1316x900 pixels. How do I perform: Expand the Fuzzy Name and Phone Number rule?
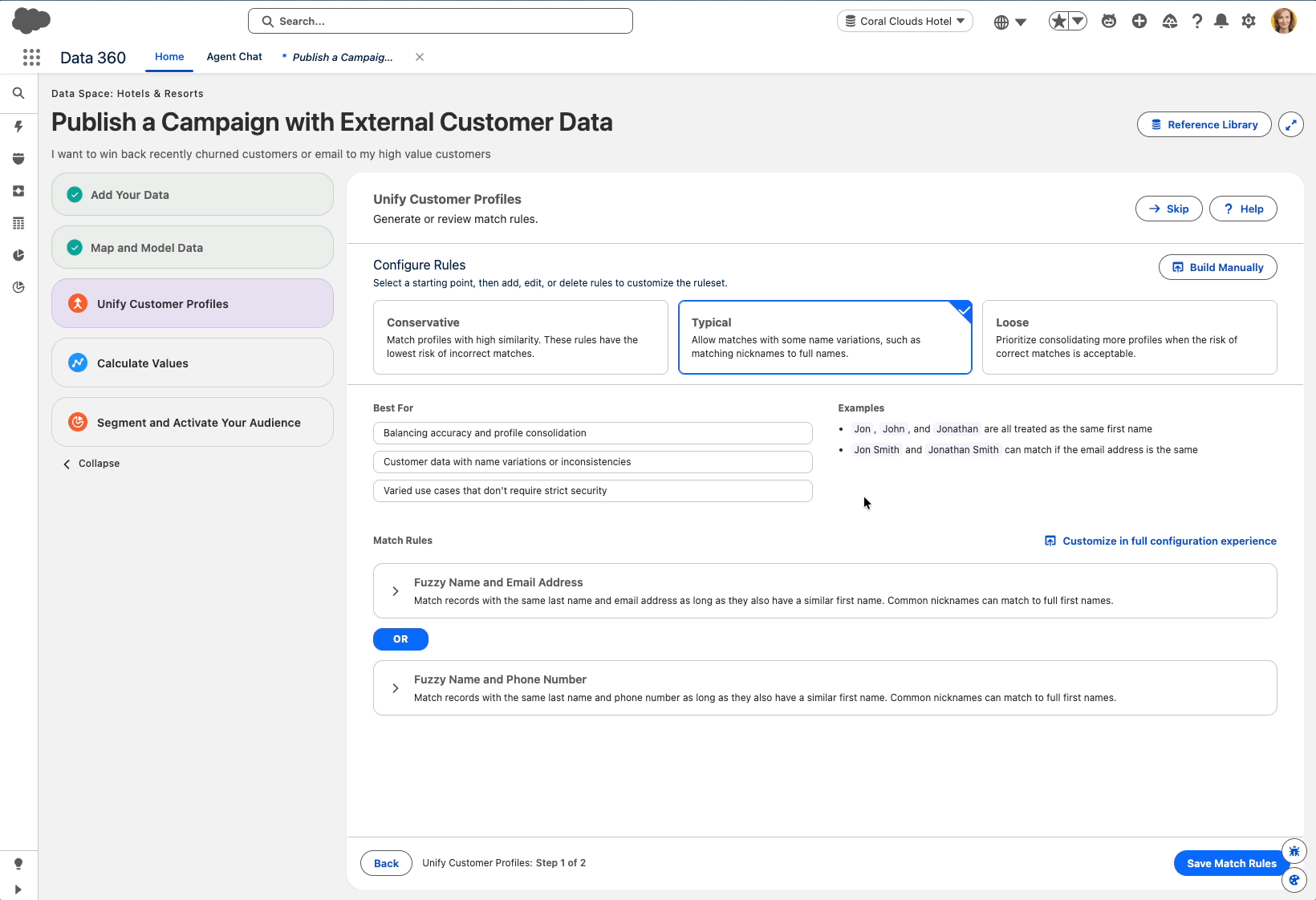tap(396, 688)
